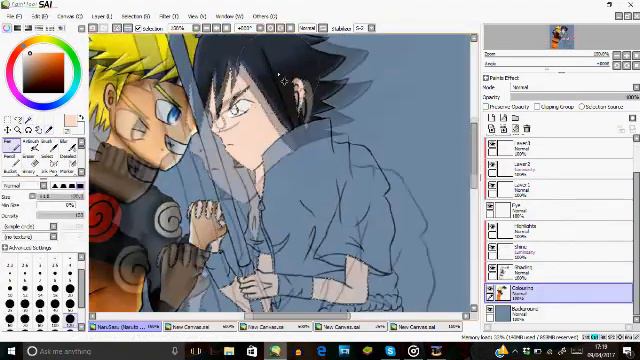Select the Pencil tool
This screenshot has height=360, width=640.
coord(11,160)
